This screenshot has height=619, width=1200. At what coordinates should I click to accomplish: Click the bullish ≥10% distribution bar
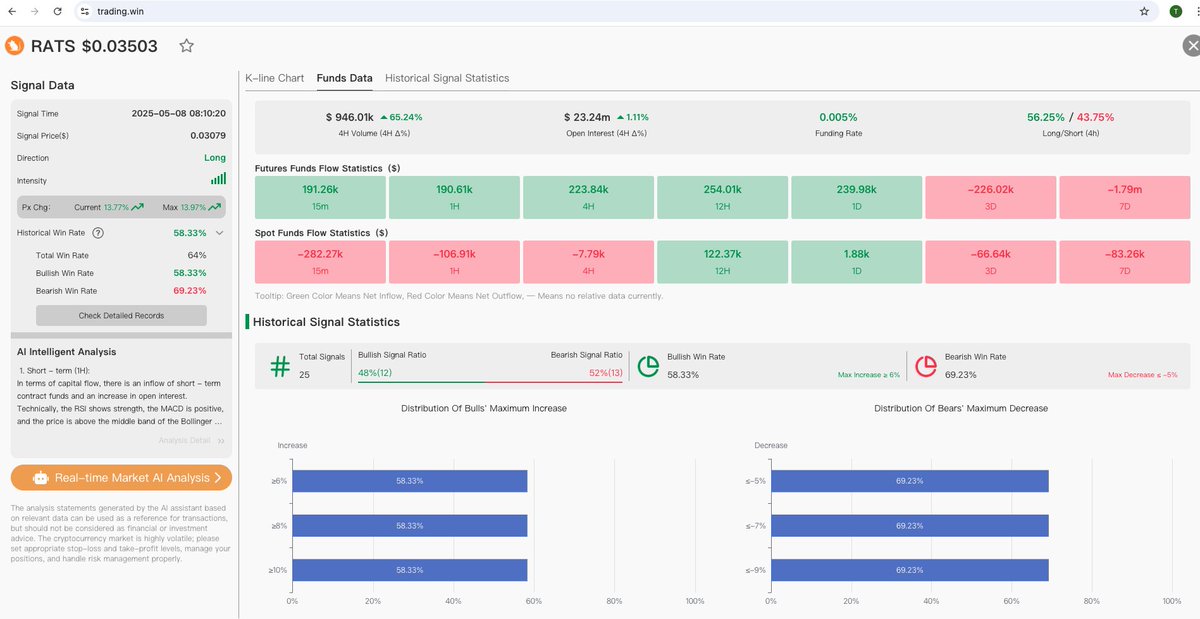point(410,570)
